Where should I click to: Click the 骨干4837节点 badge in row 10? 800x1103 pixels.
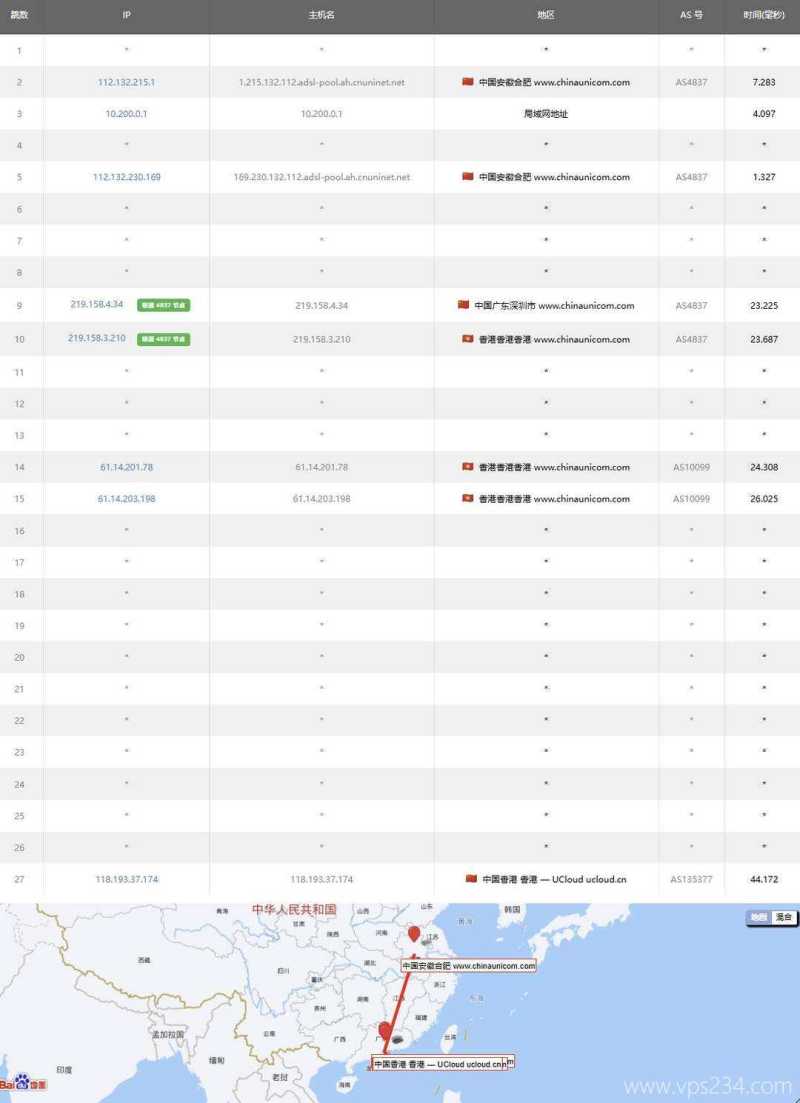[x=161, y=339]
